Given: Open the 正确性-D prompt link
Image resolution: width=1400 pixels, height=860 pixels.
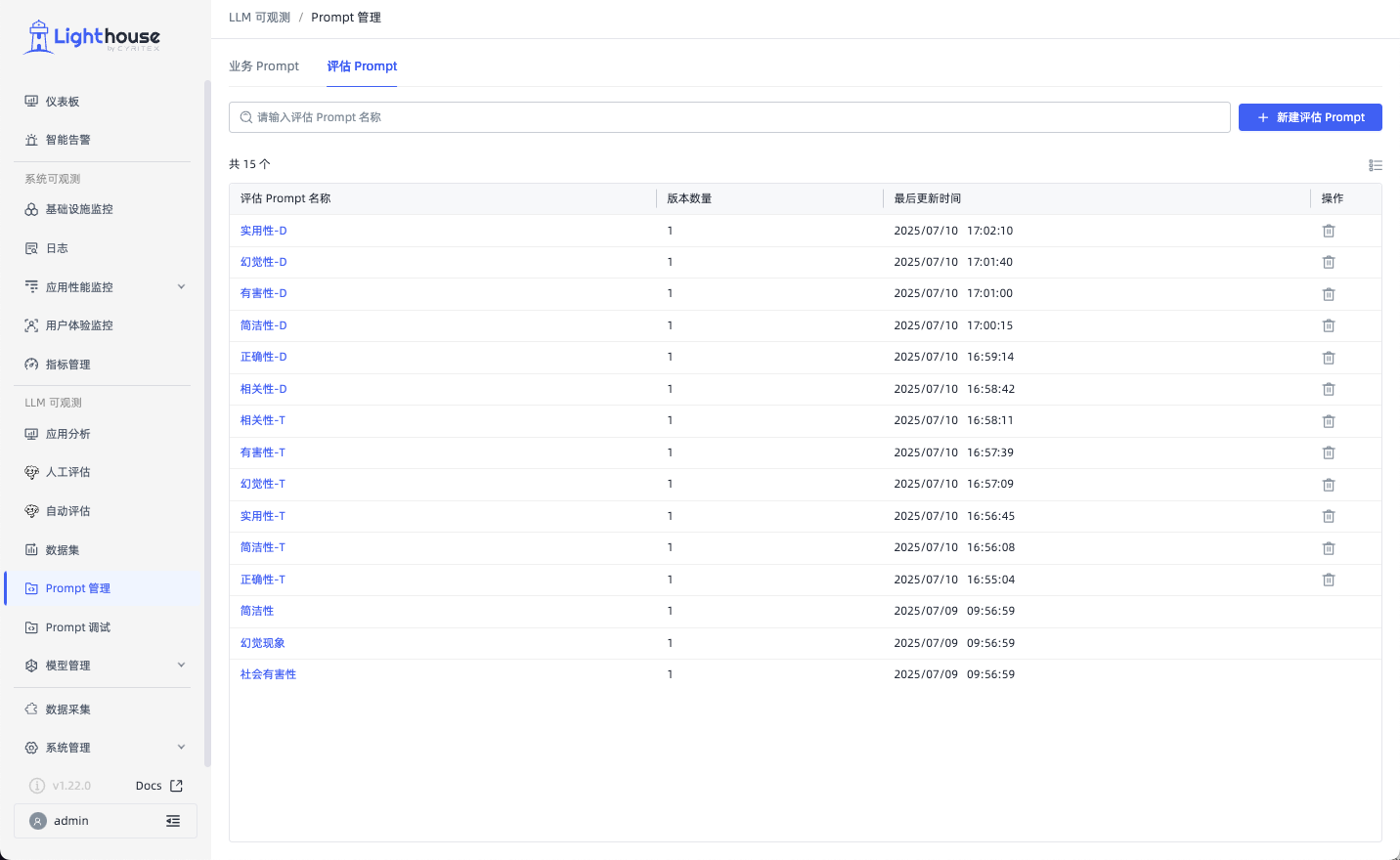Looking at the screenshot, I should [264, 357].
